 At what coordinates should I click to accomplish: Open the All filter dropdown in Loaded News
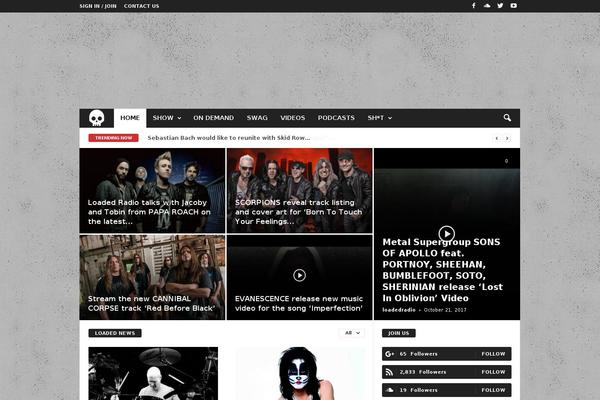(x=352, y=333)
